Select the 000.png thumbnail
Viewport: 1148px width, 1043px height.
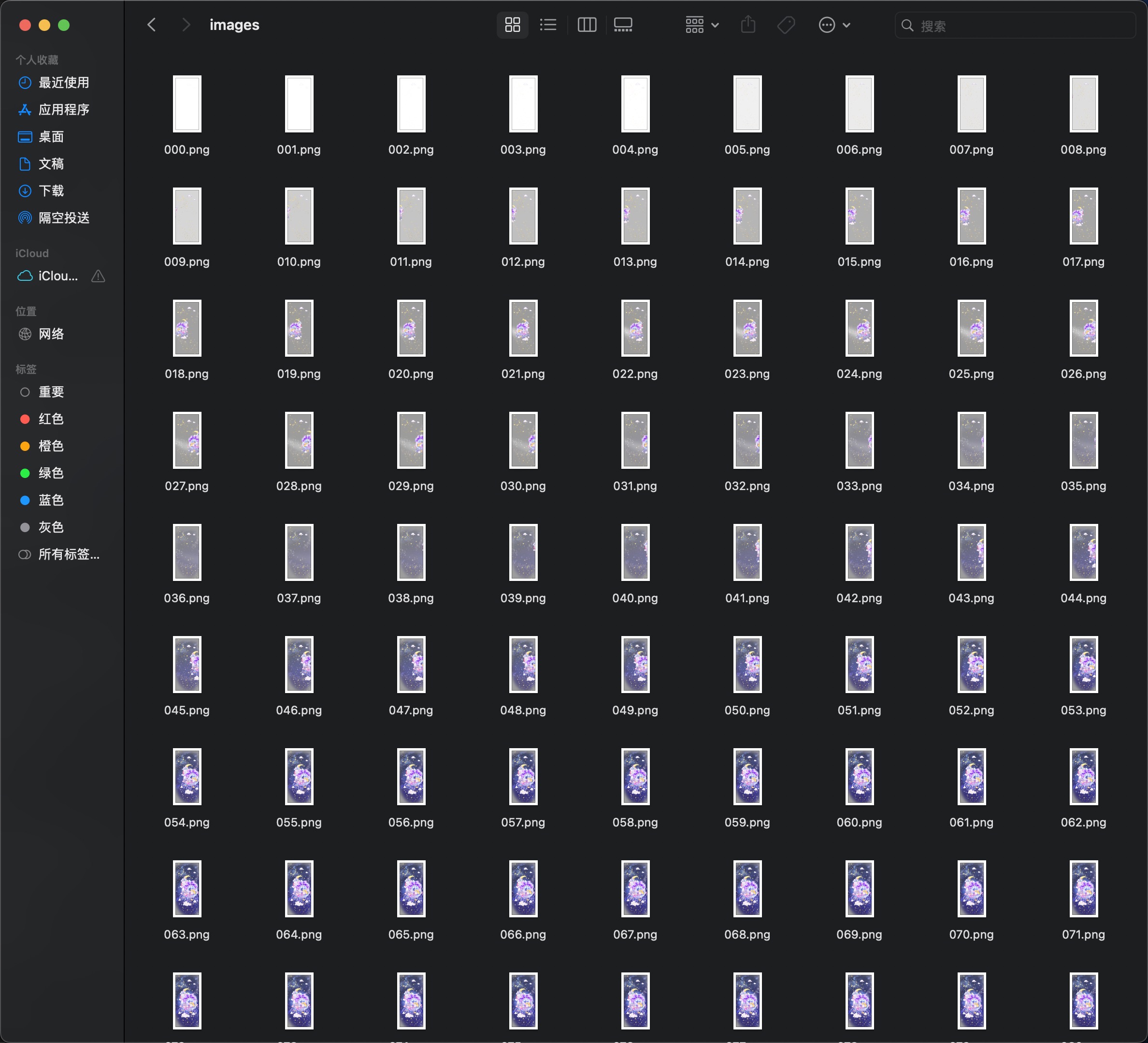[187, 104]
